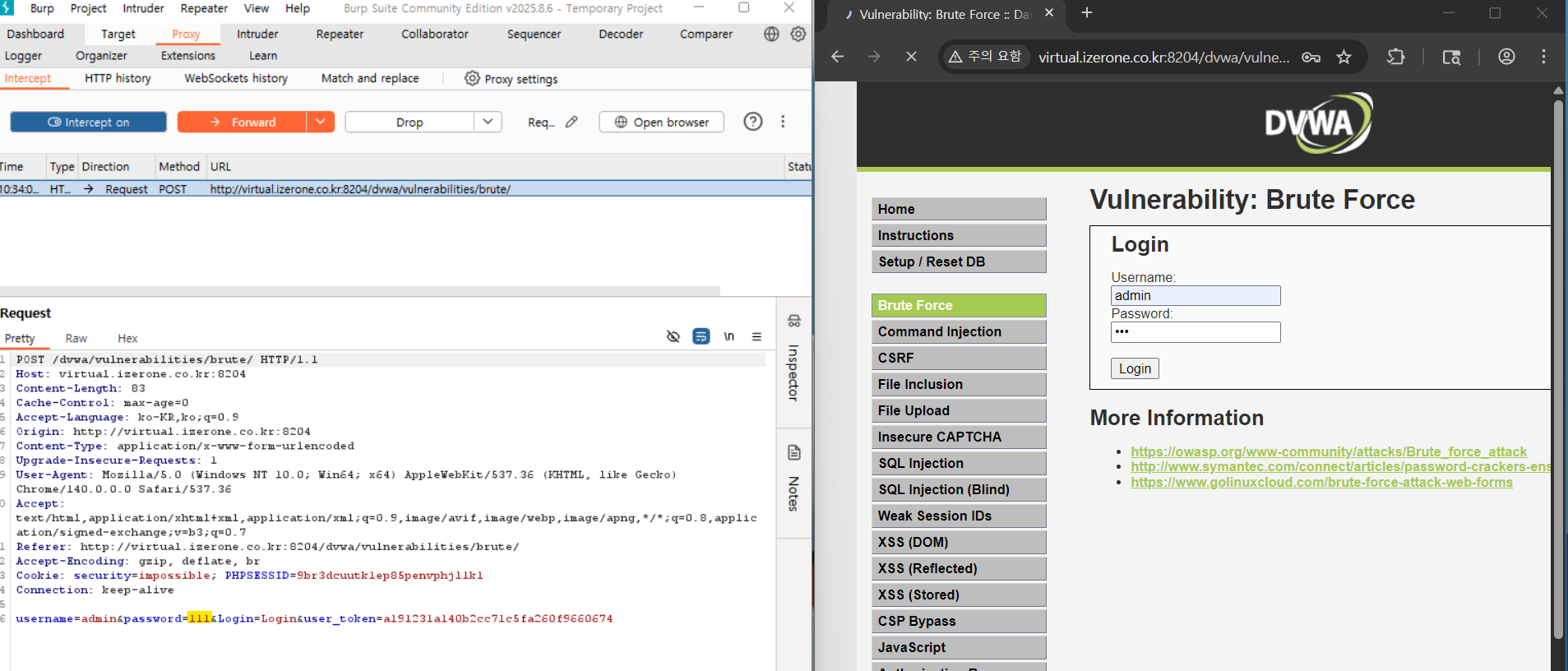Click the Open browser button
The image size is (1568, 671).
tap(662, 122)
